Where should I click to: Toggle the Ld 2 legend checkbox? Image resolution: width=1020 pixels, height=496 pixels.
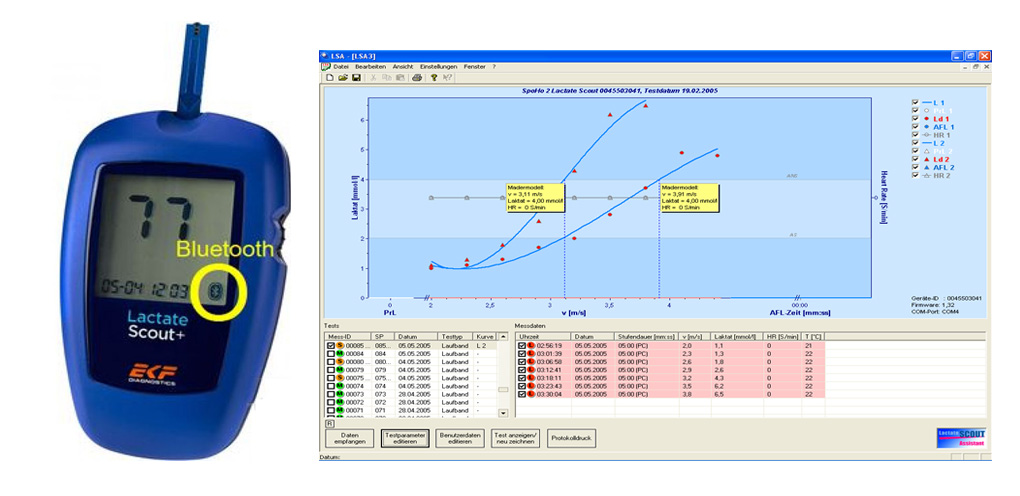point(915,159)
